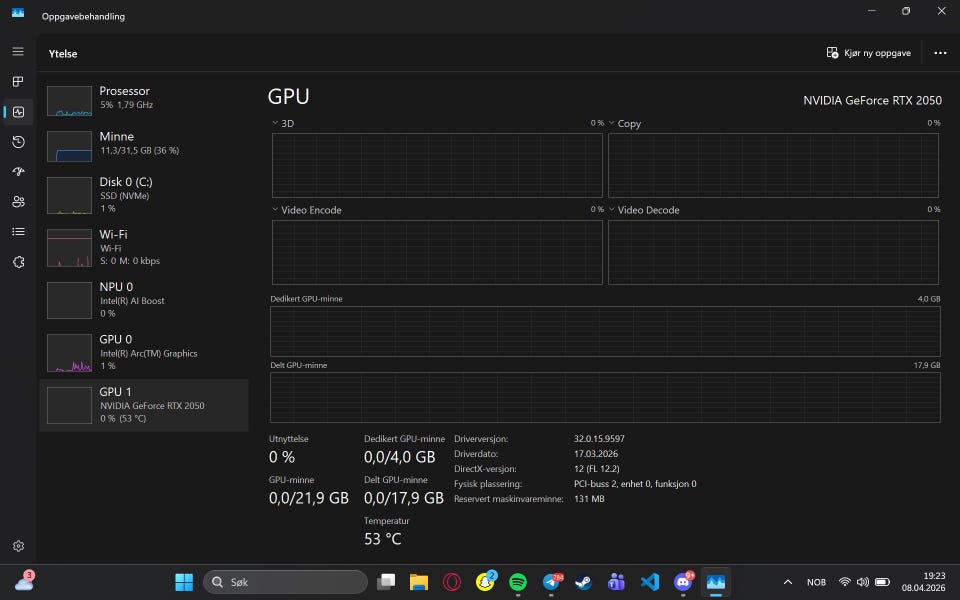Select the Minne performance item
Viewport: 960px width, 600px height.
point(144,146)
